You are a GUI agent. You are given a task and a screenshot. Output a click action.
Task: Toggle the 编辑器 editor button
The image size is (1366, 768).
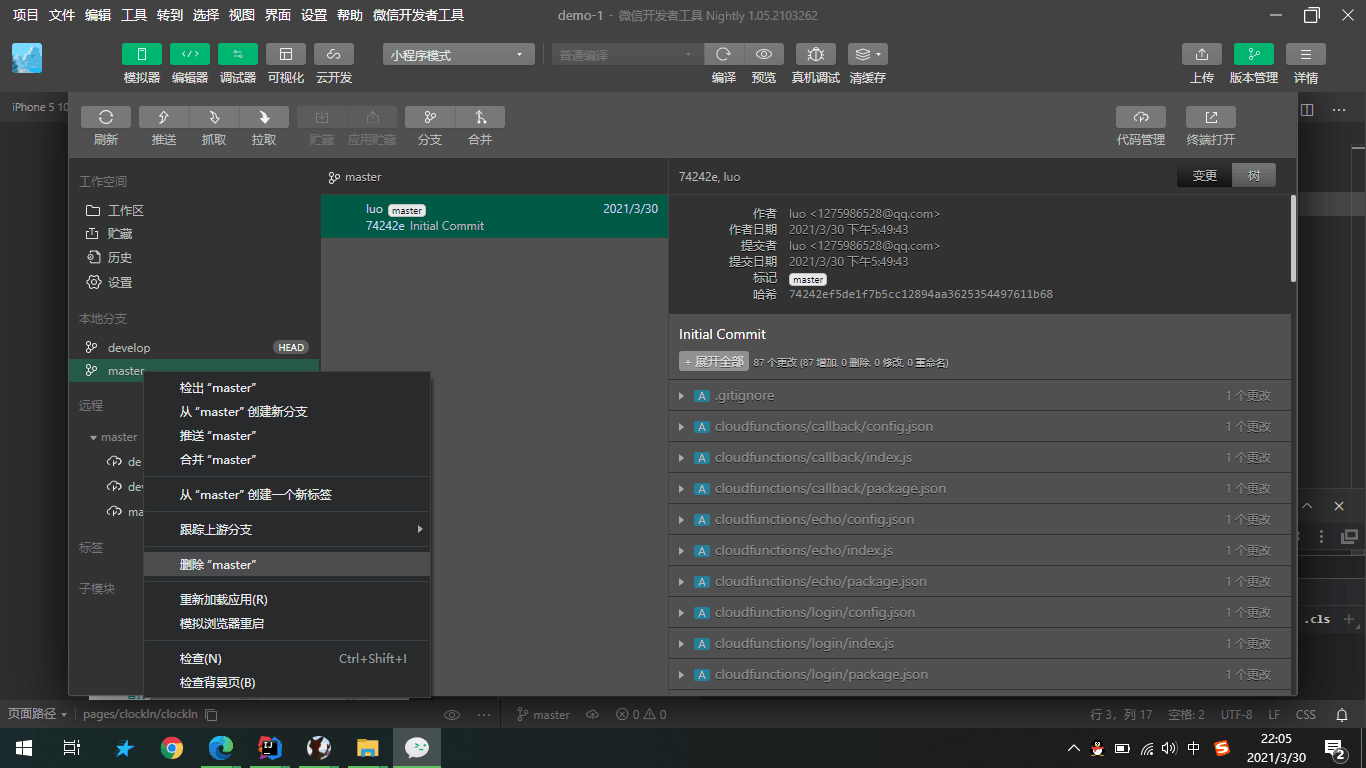coord(190,54)
